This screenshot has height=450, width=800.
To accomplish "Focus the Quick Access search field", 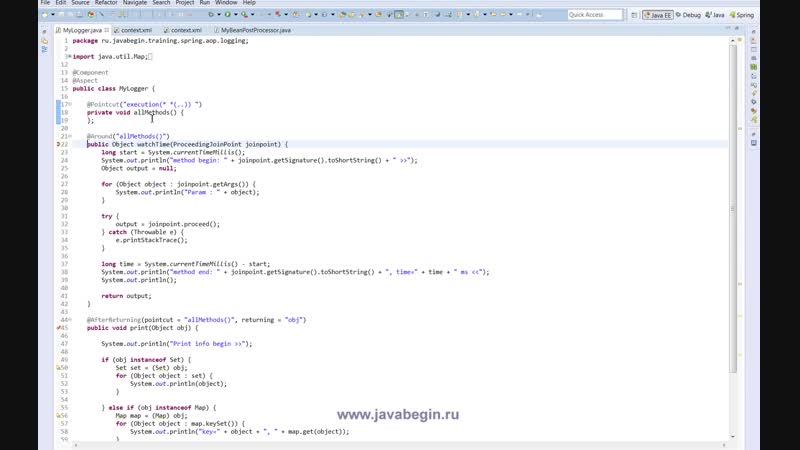I will pos(595,15).
